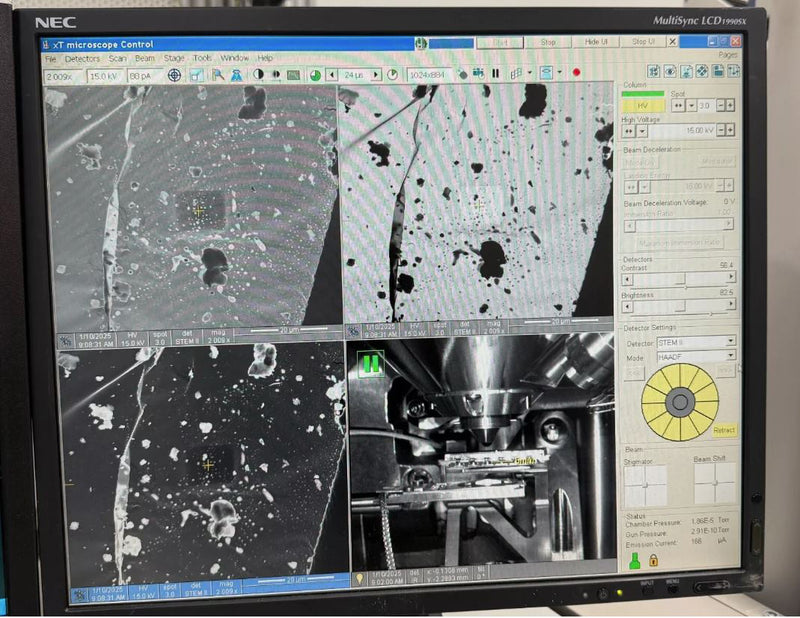Select the HAADF segmented detector wheel
This screenshot has width=800, height=618.
(x=680, y=402)
